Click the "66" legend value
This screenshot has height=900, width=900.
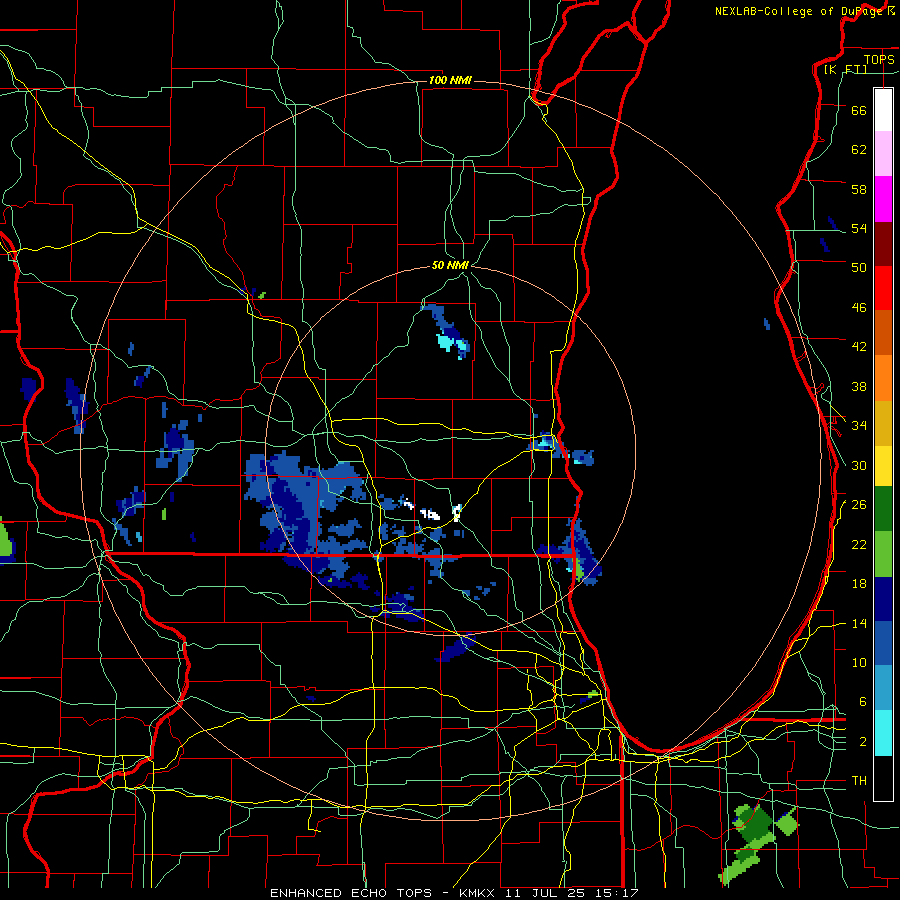pos(859,111)
